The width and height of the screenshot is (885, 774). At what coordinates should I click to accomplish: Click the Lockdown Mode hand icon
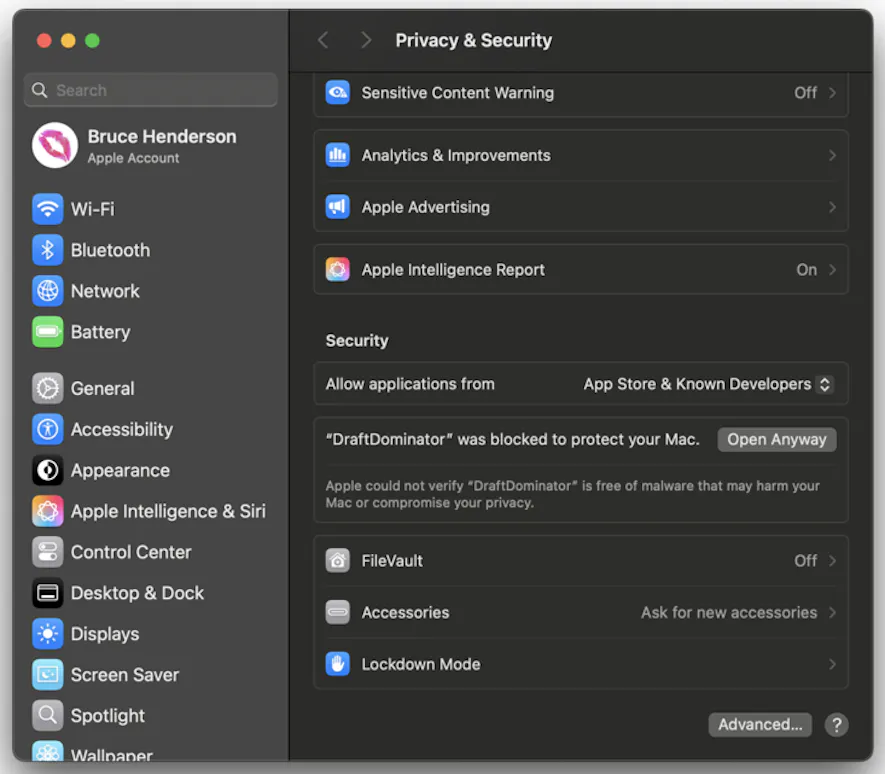click(x=338, y=664)
